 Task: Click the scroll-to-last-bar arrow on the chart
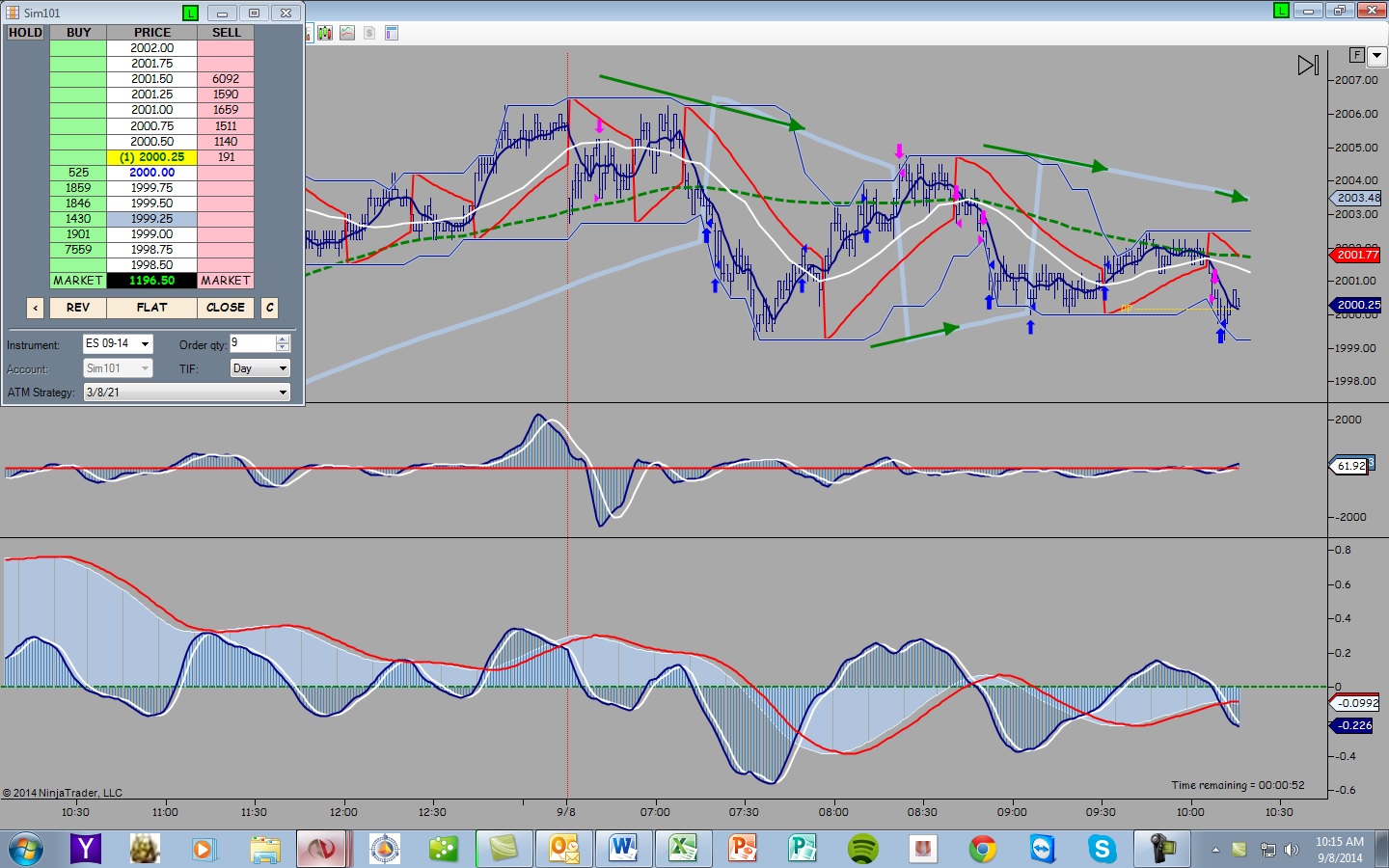click(1308, 65)
